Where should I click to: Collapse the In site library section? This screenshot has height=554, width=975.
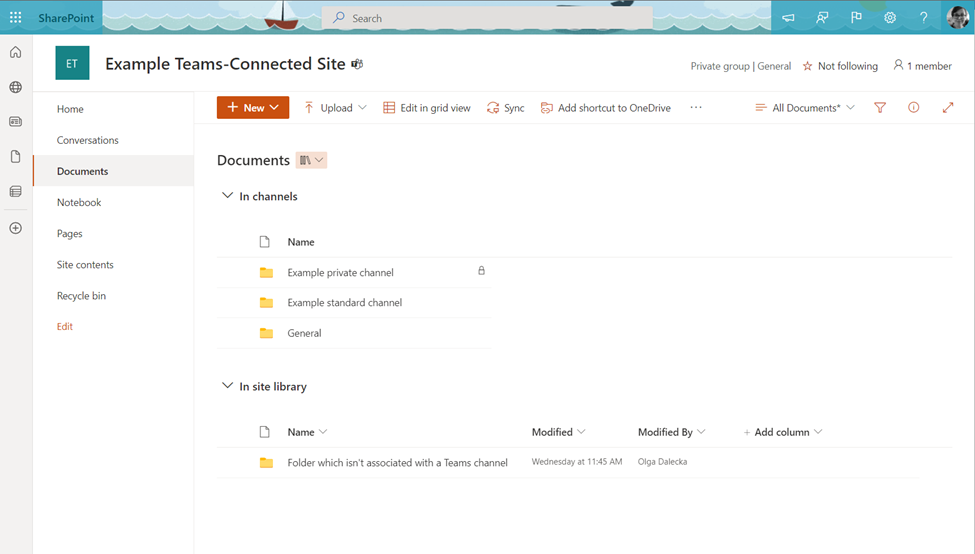coord(227,386)
